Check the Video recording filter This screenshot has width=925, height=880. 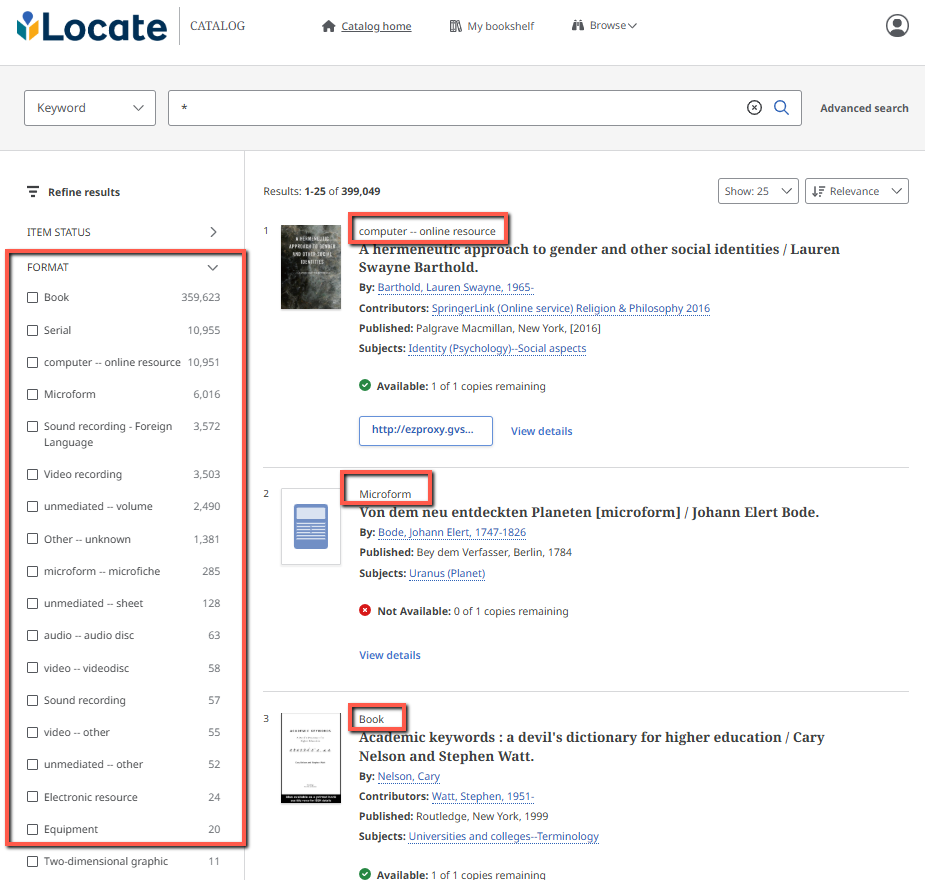tap(32, 473)
